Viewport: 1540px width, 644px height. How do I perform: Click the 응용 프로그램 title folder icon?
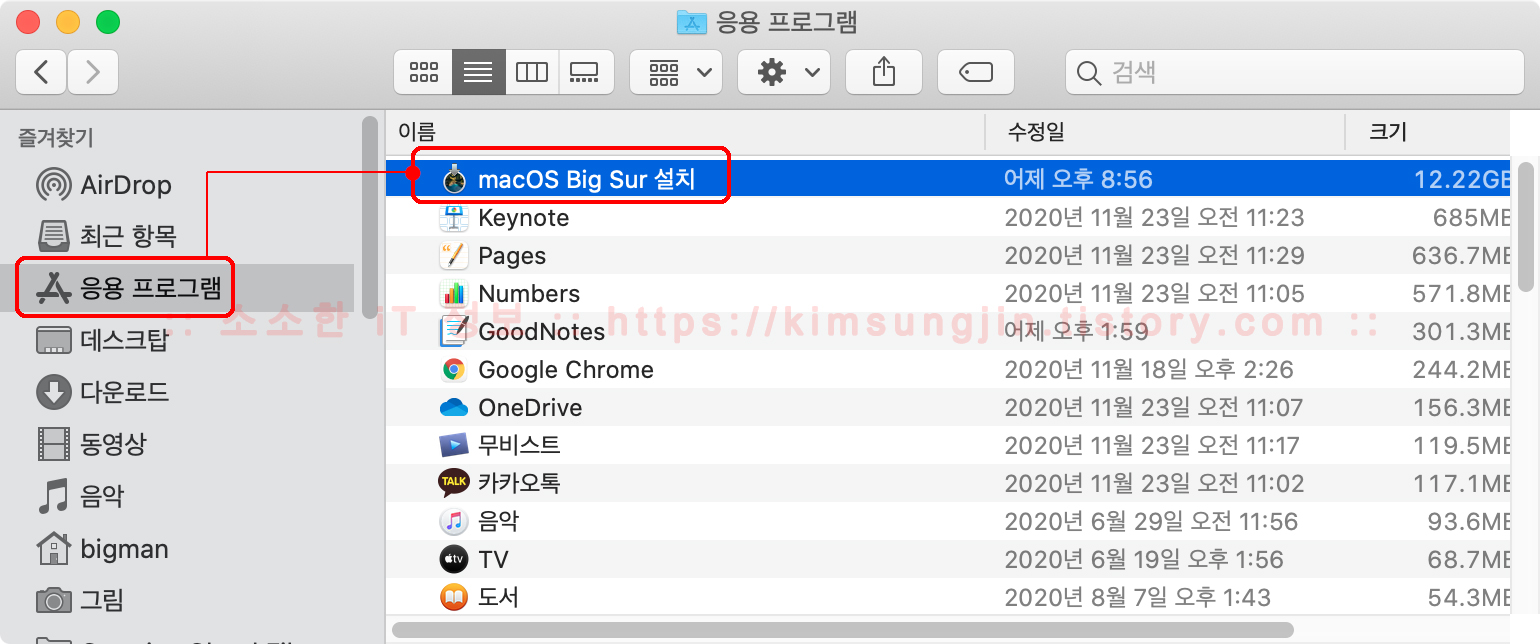pos(692,21)
